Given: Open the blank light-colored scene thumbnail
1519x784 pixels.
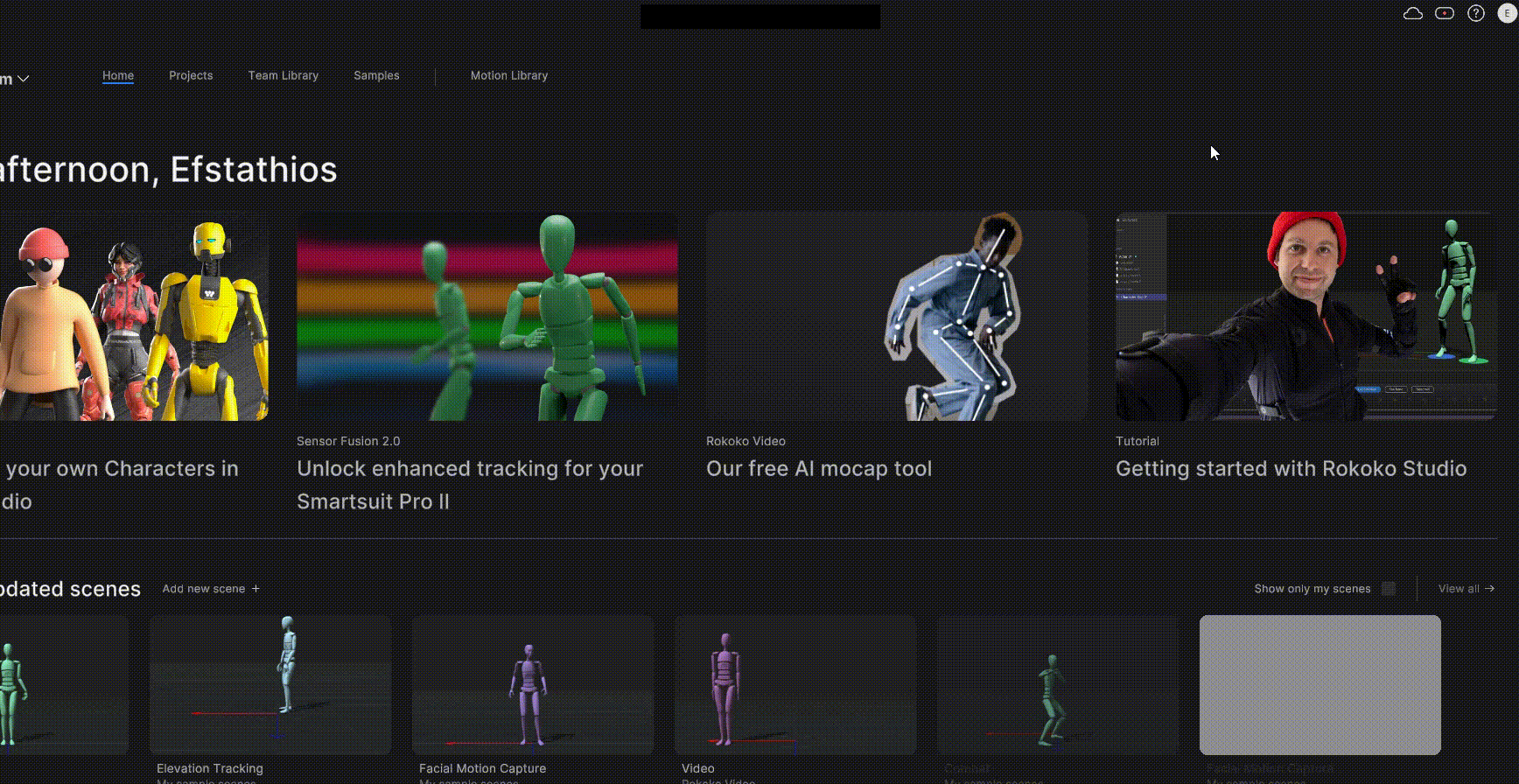Looking at the screenshot, I should 1320,685.
